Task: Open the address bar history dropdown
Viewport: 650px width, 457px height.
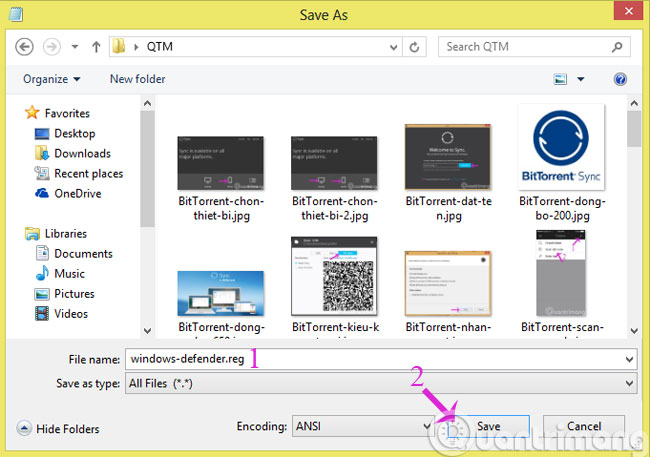Action: 393,47
